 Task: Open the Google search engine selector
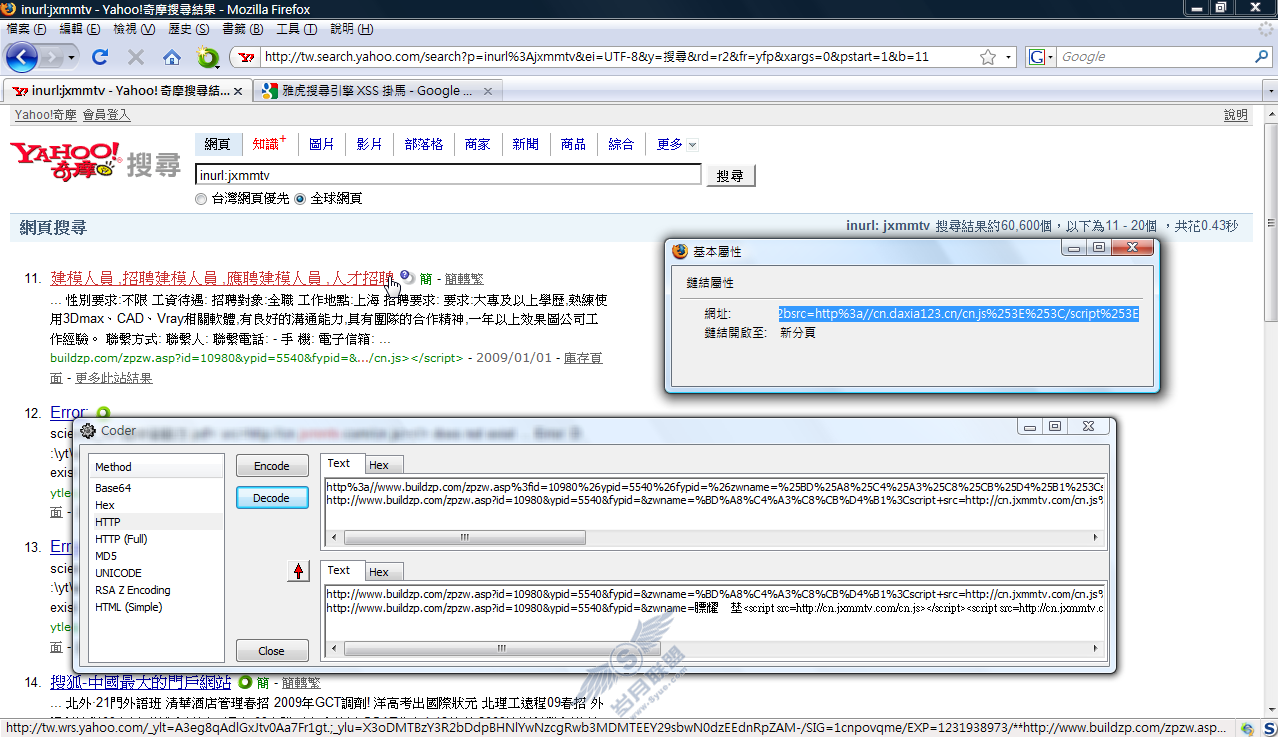point(1041,57)
